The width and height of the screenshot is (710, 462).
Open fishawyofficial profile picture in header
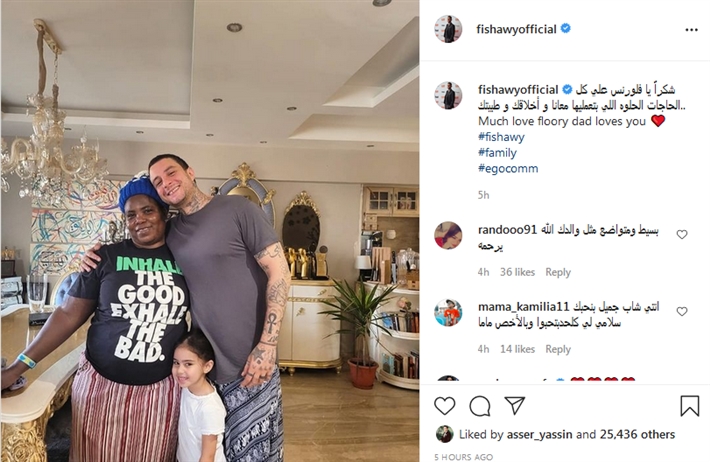tap(448, 29)
